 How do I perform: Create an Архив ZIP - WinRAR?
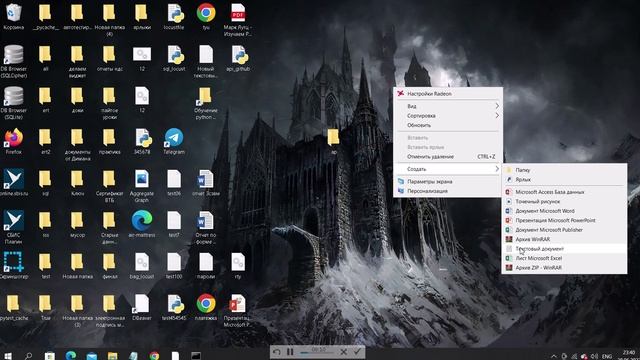pyautogui.click(x=564, y=268)
